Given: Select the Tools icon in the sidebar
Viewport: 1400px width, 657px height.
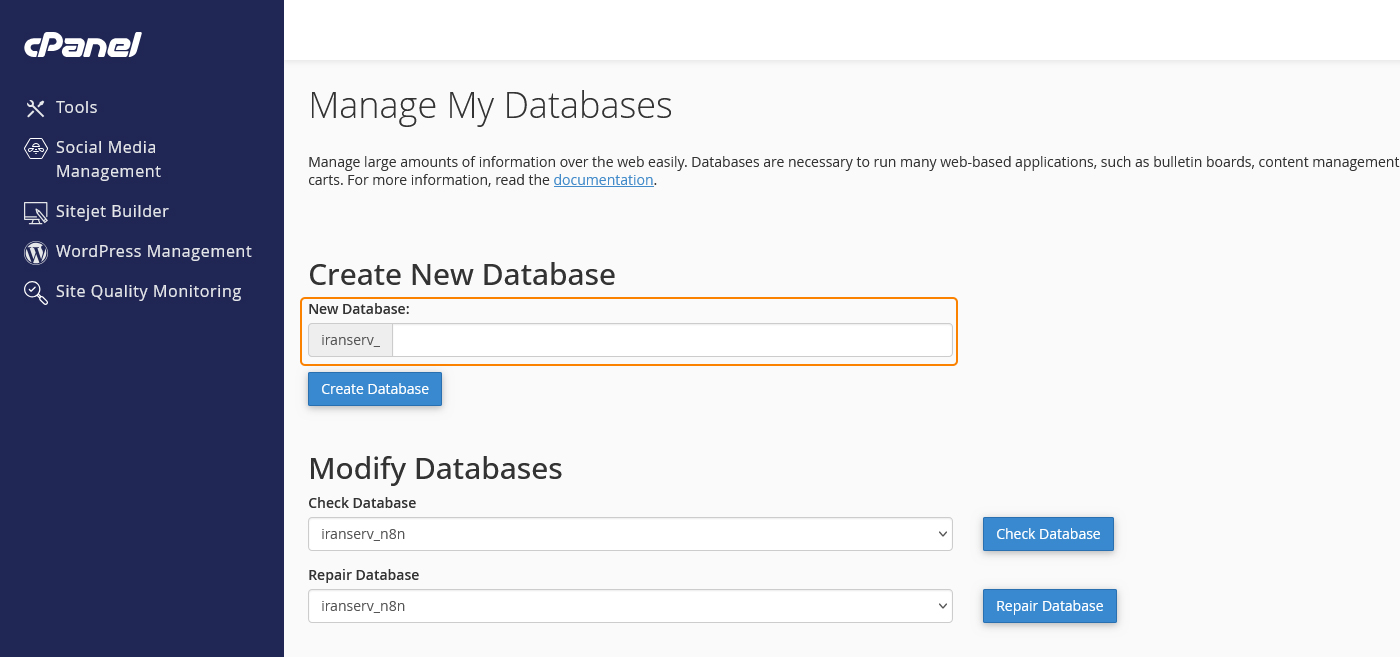Looking at the screenshot, I should click(34, 107).
